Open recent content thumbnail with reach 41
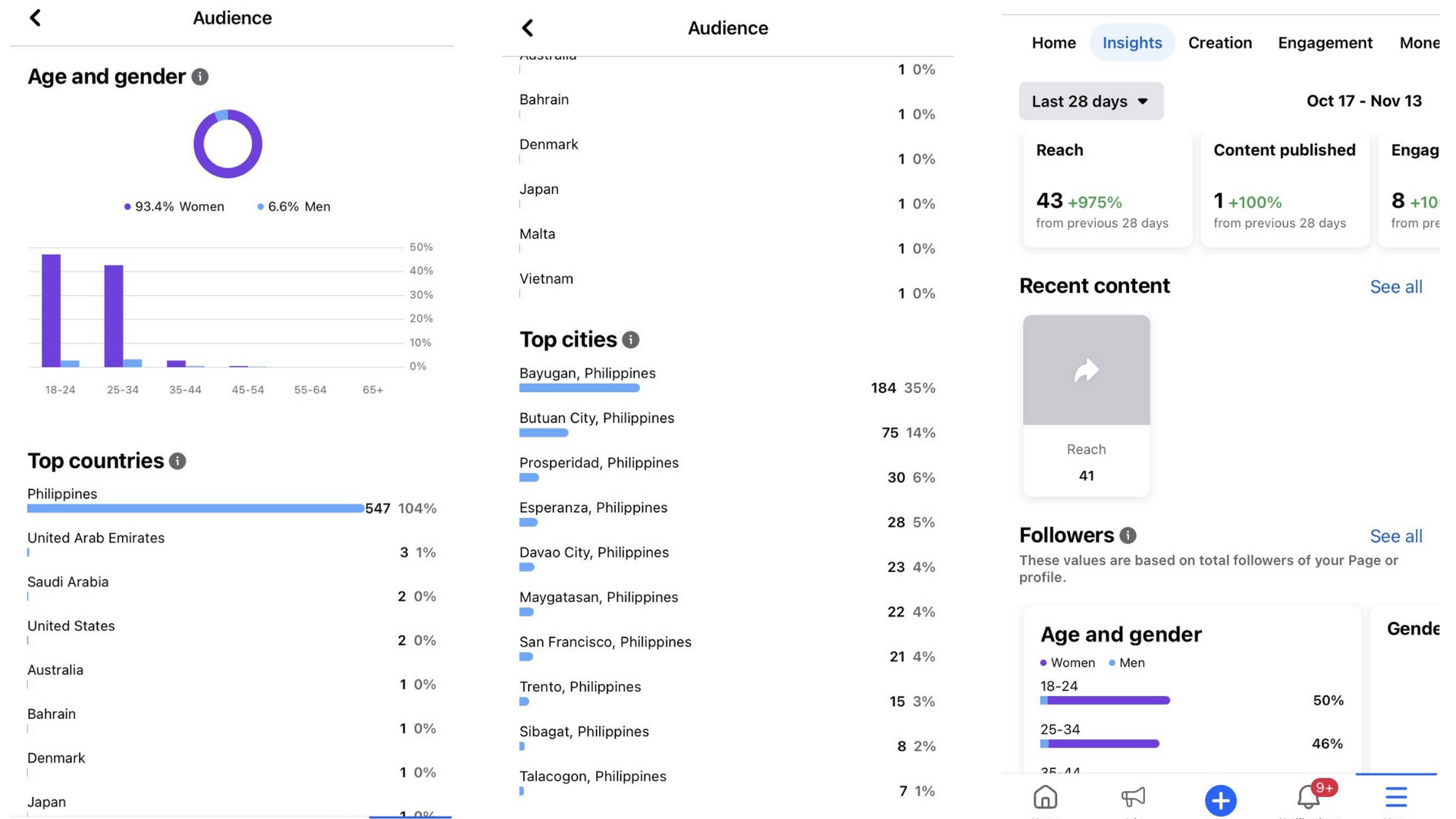 pyautogui.click(x=1086, y=371)
